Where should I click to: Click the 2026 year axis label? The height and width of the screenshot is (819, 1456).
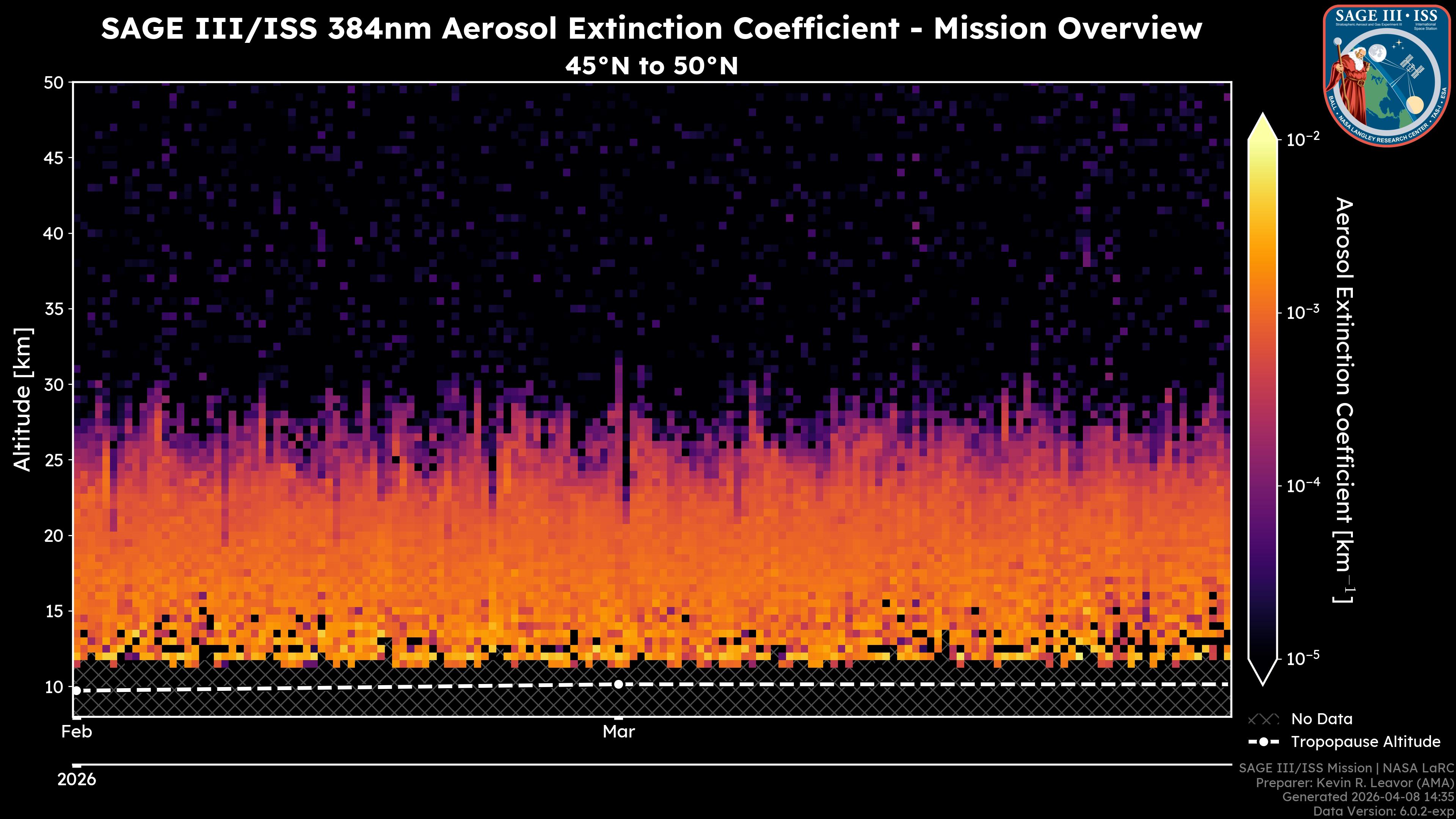tap(76, 780)
